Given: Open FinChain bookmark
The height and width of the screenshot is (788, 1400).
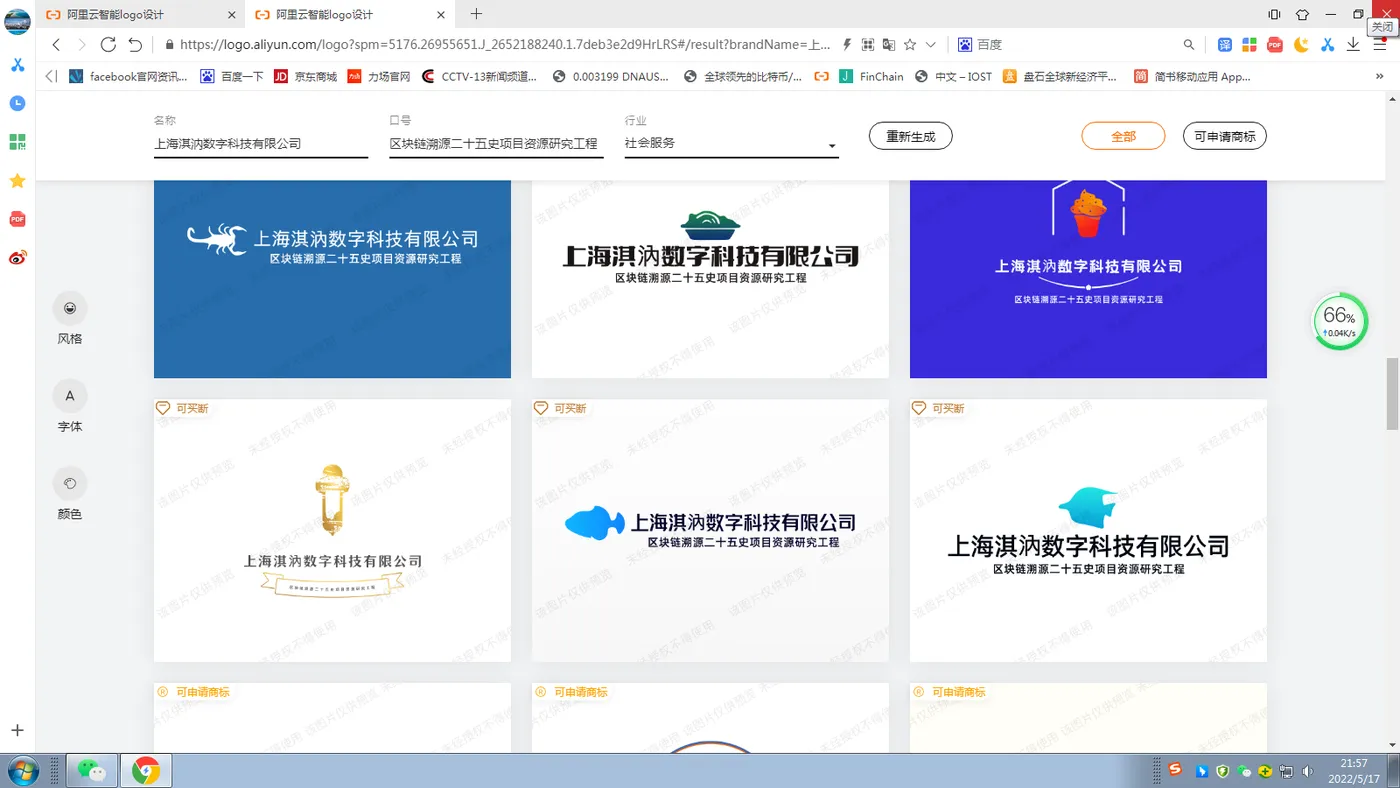Looking at the screenshot, I should pos(871,76).
